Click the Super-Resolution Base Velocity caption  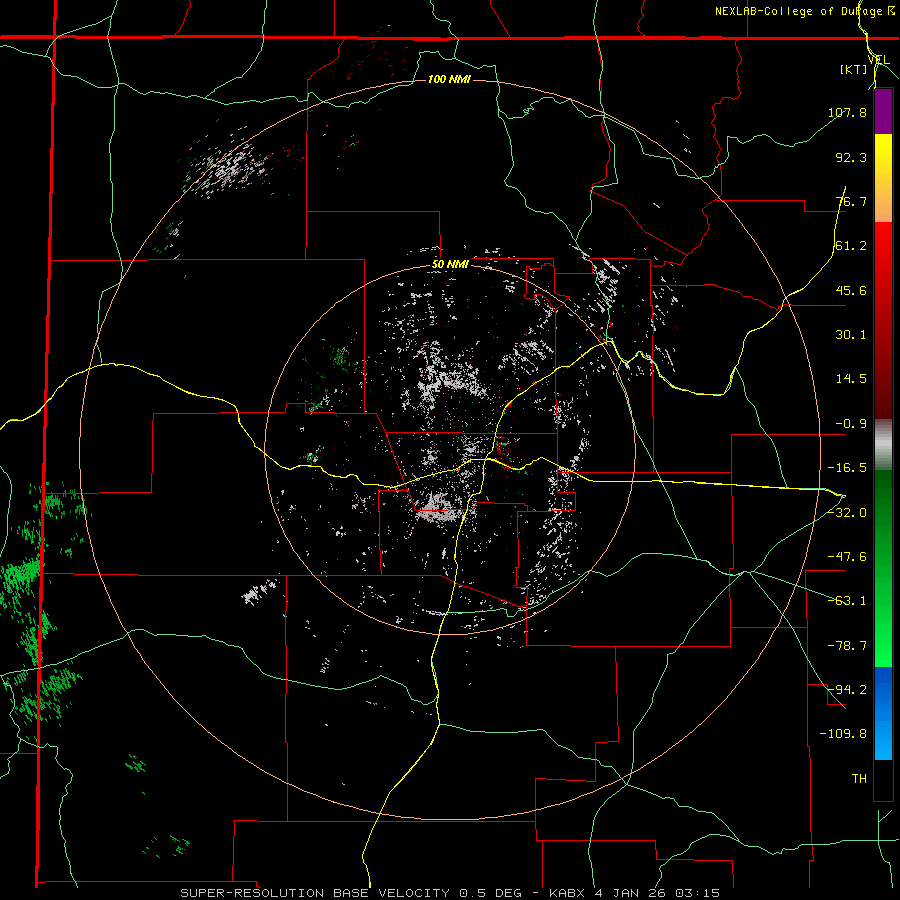click(x=449, y=893)
